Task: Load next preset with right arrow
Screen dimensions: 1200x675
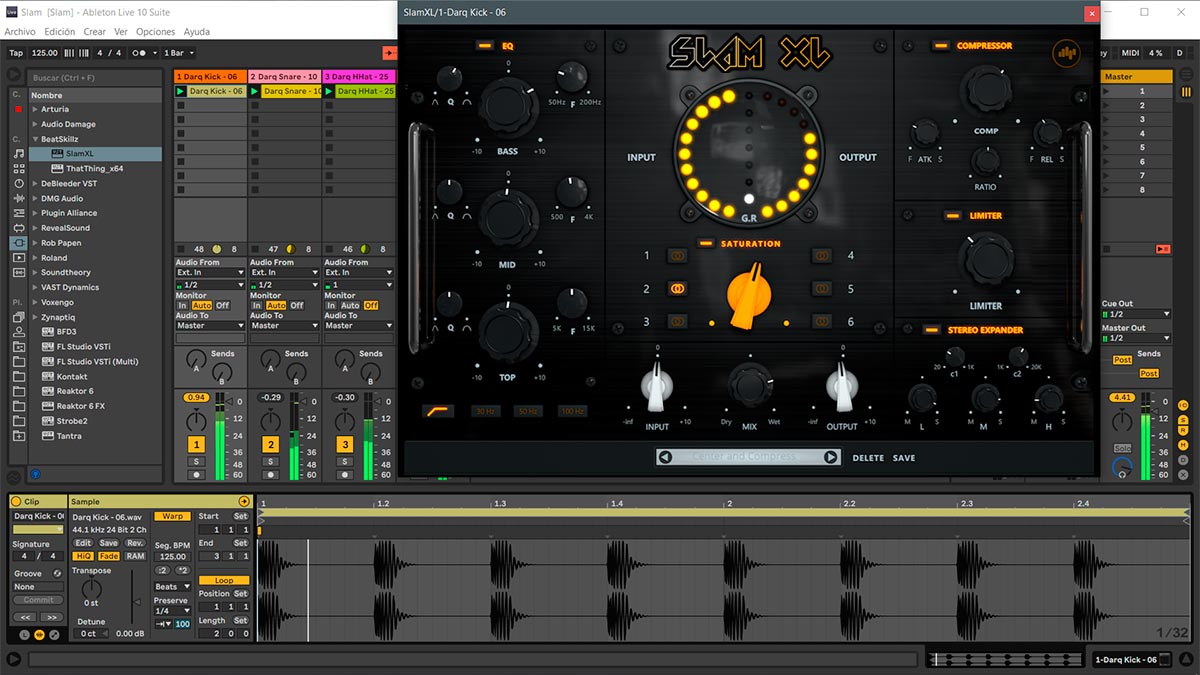Action: (830, 457)
